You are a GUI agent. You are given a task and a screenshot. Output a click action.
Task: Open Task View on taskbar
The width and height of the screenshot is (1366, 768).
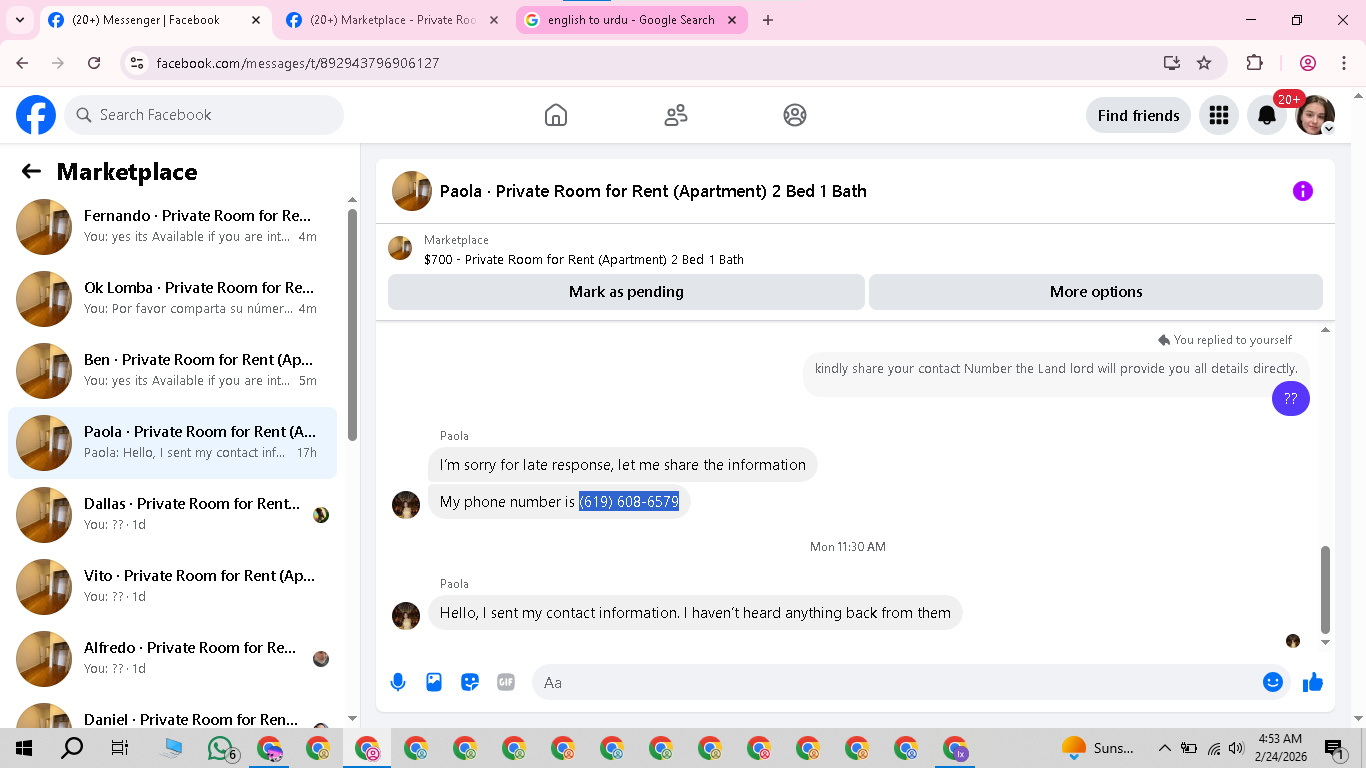tap(120, 748)
